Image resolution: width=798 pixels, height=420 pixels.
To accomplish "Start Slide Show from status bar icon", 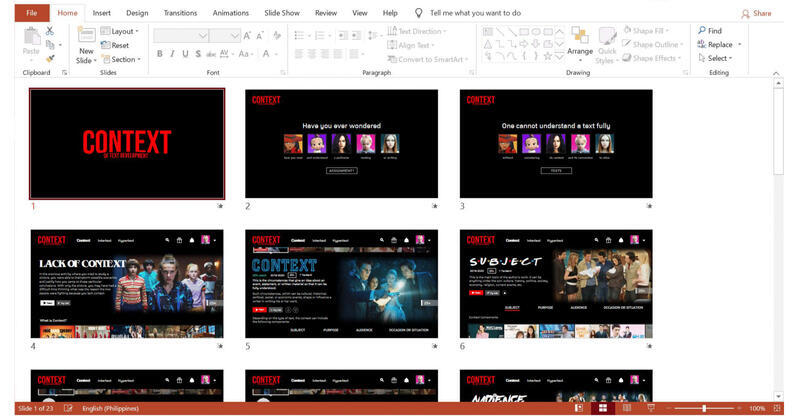I will [651, 408].
